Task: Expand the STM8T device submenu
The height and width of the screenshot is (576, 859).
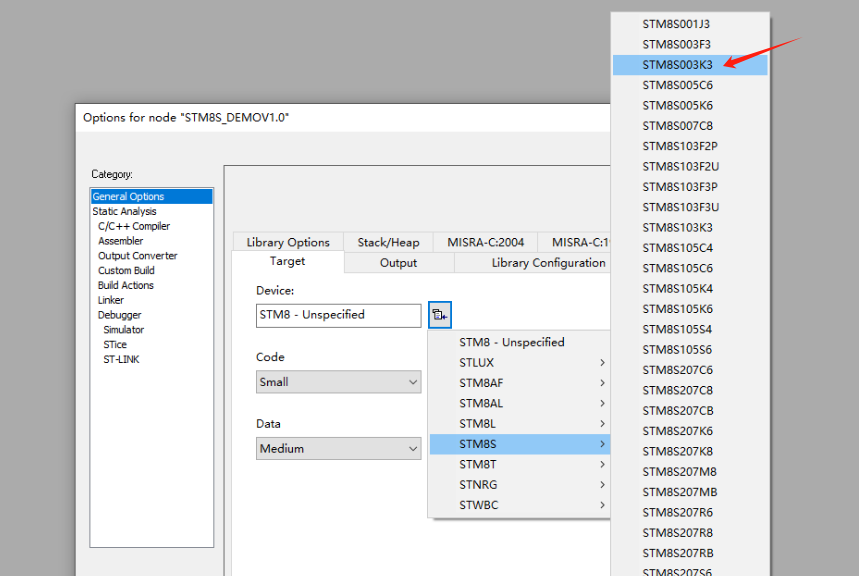Action: click(519, 464)
